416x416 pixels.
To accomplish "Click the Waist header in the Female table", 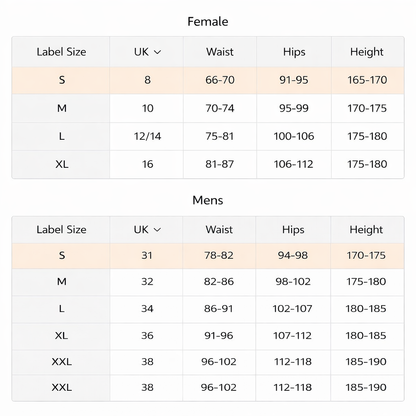I will point(220,52).
